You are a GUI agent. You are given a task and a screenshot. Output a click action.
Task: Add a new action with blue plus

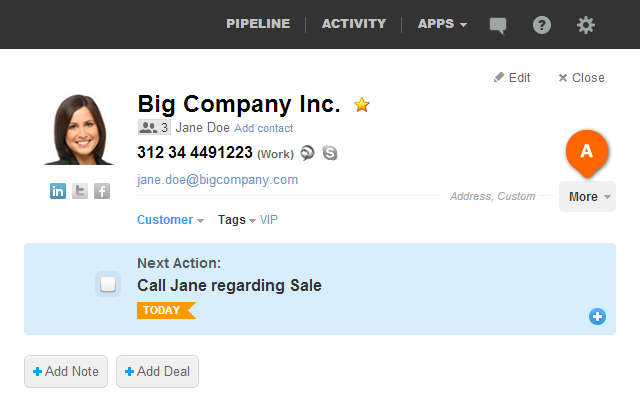[597, 316]
